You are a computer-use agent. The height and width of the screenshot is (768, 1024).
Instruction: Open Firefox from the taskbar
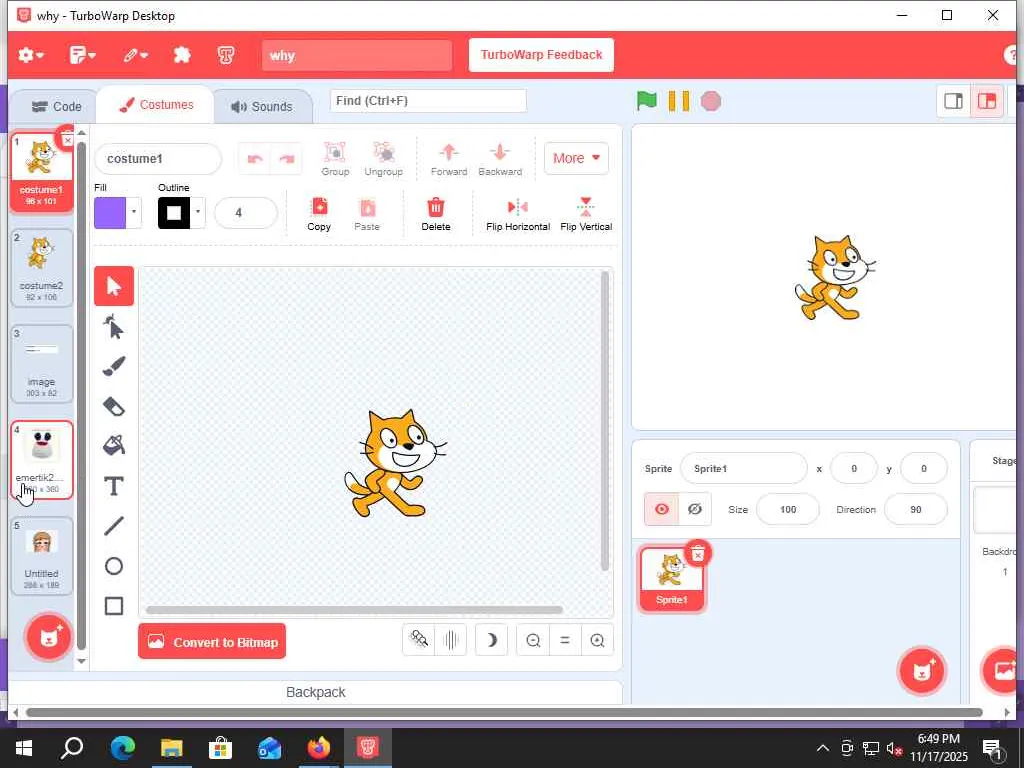click(319, 748)
